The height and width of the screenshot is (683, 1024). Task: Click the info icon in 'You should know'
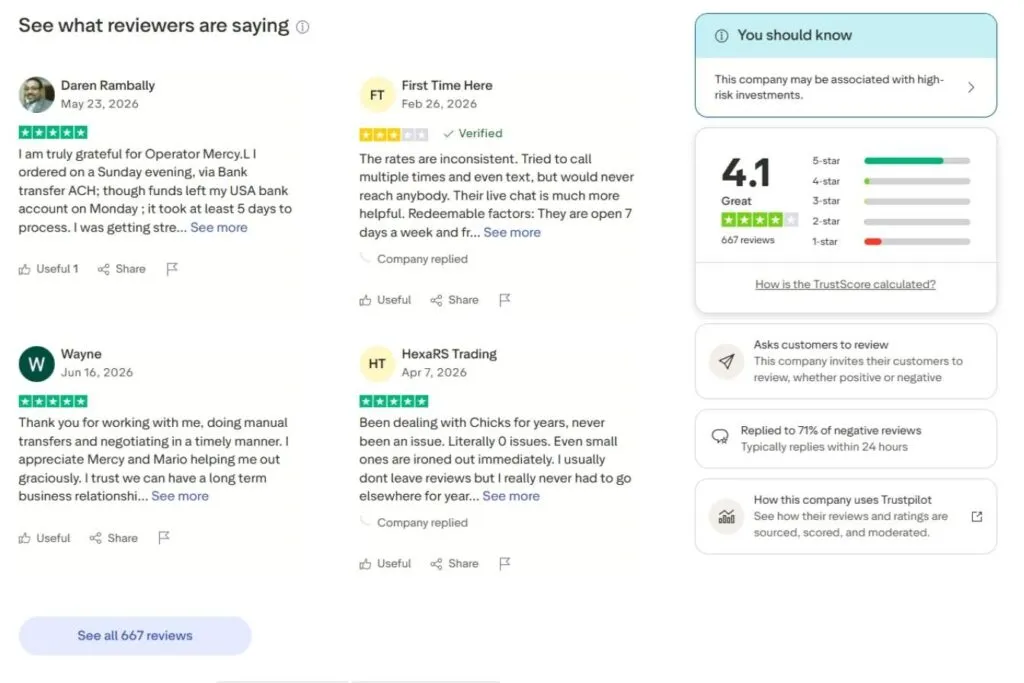pos(722,36)
